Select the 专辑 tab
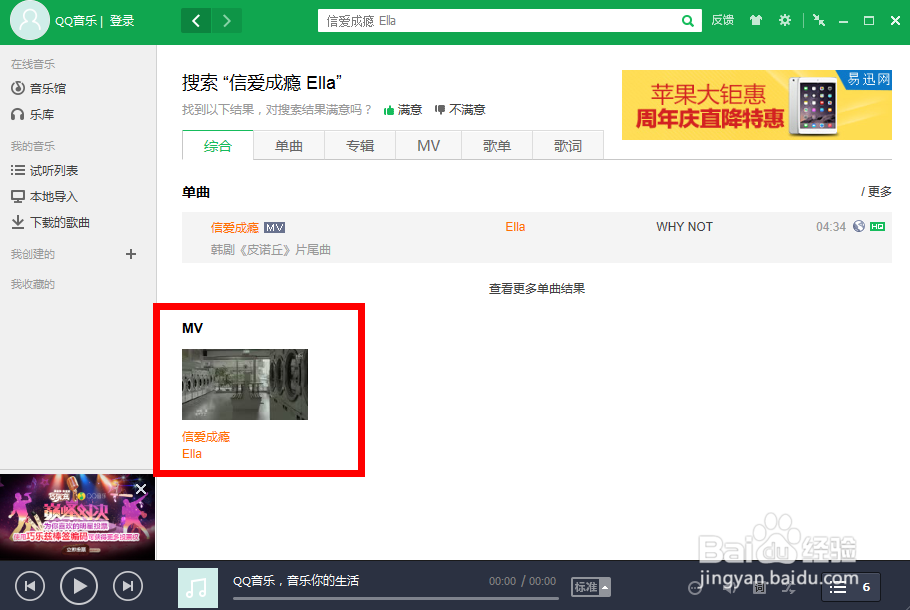The height and width of the screenshot is (610, 910). pos(360,146)
